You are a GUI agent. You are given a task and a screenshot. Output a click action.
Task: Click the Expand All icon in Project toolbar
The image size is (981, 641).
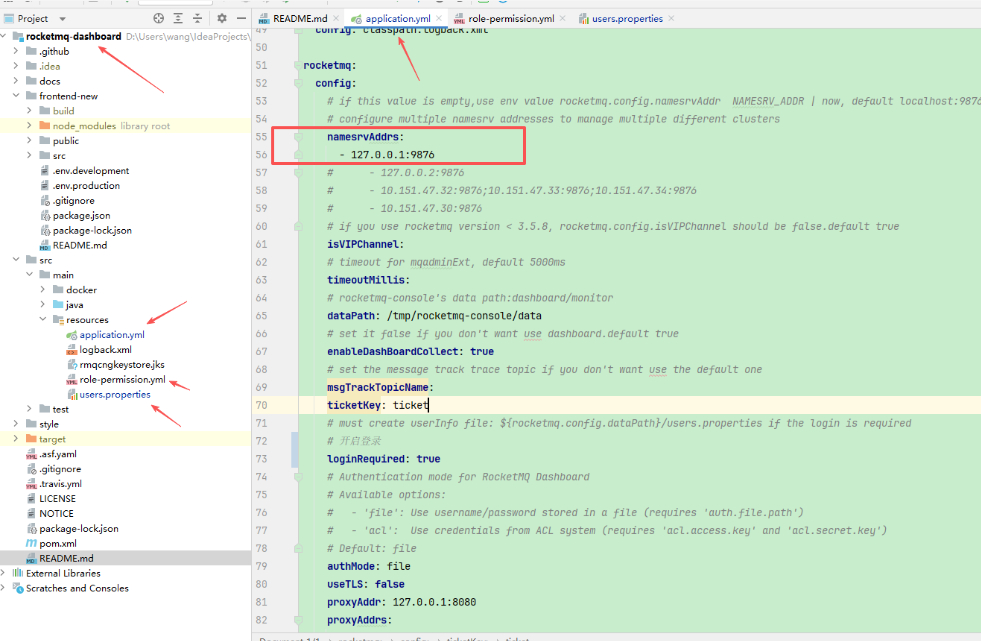point(178,18)
